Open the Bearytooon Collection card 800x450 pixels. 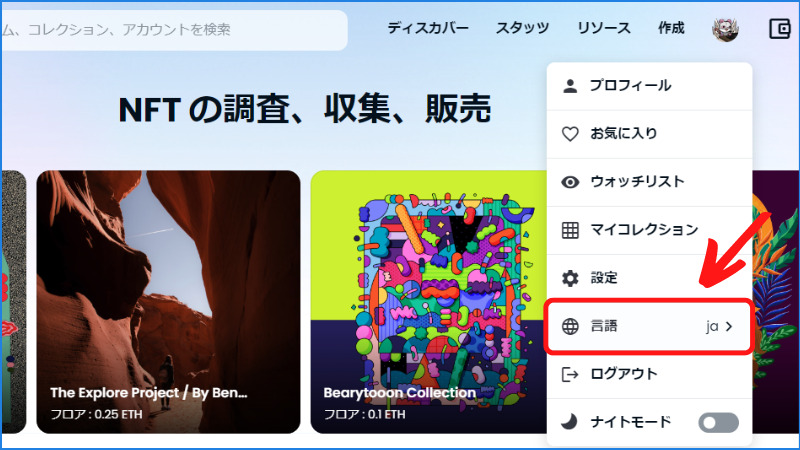(429, 302)
